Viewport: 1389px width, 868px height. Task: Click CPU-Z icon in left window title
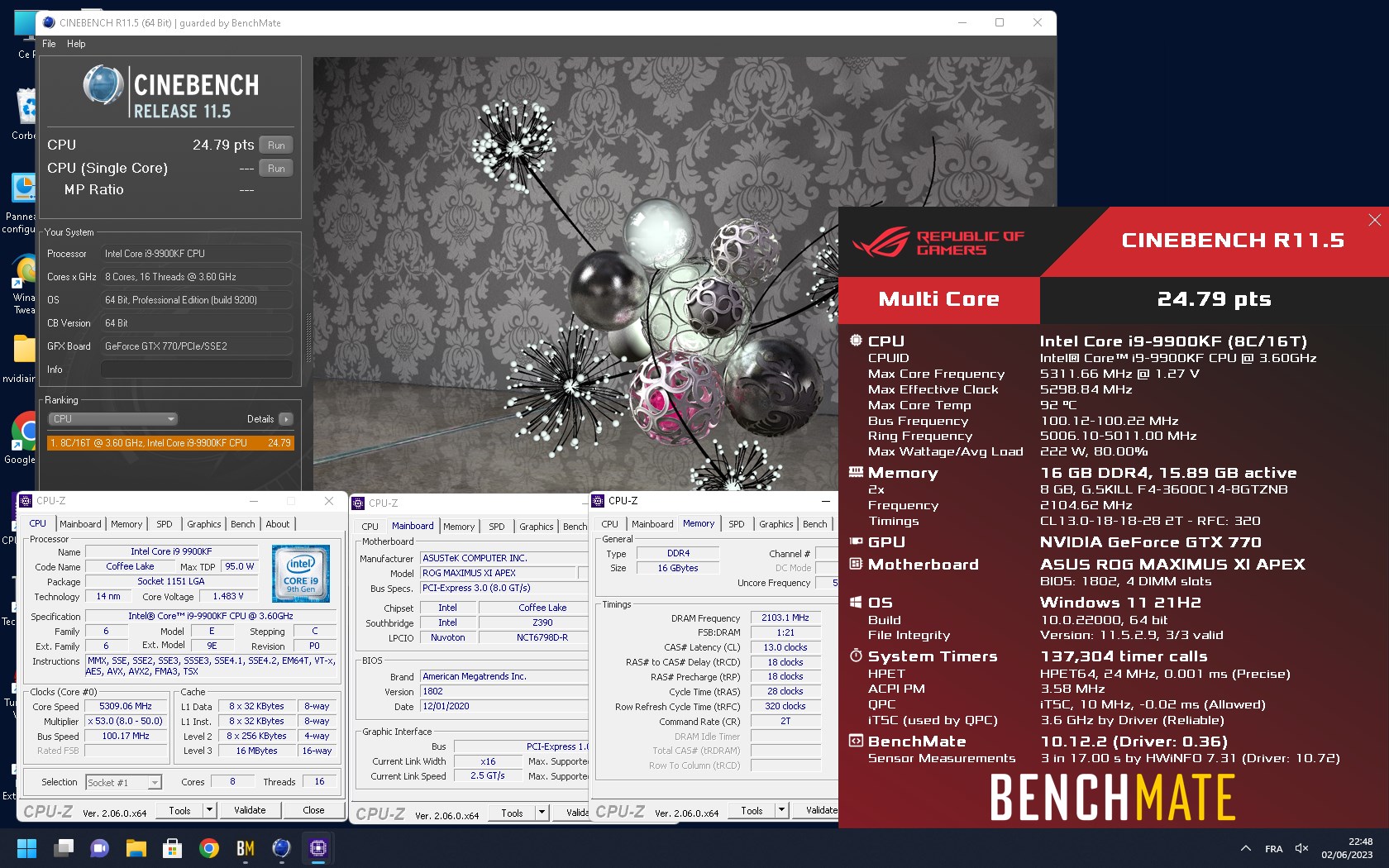point(26,501)
